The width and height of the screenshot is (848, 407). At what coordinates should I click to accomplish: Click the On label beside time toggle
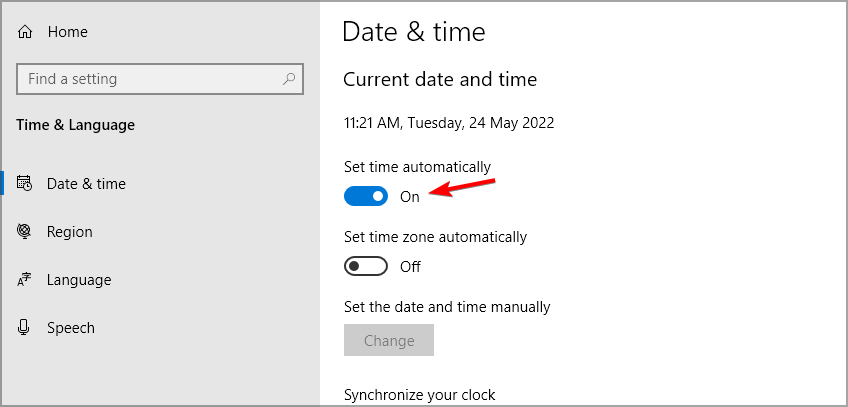410,197
